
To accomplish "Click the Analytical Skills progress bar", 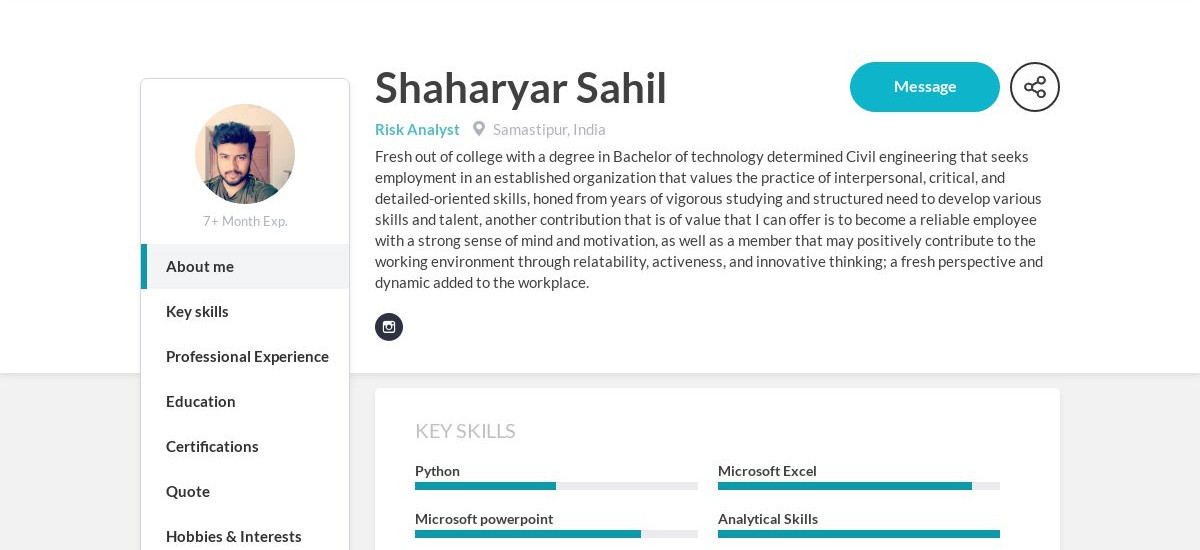I will (859, 534).
